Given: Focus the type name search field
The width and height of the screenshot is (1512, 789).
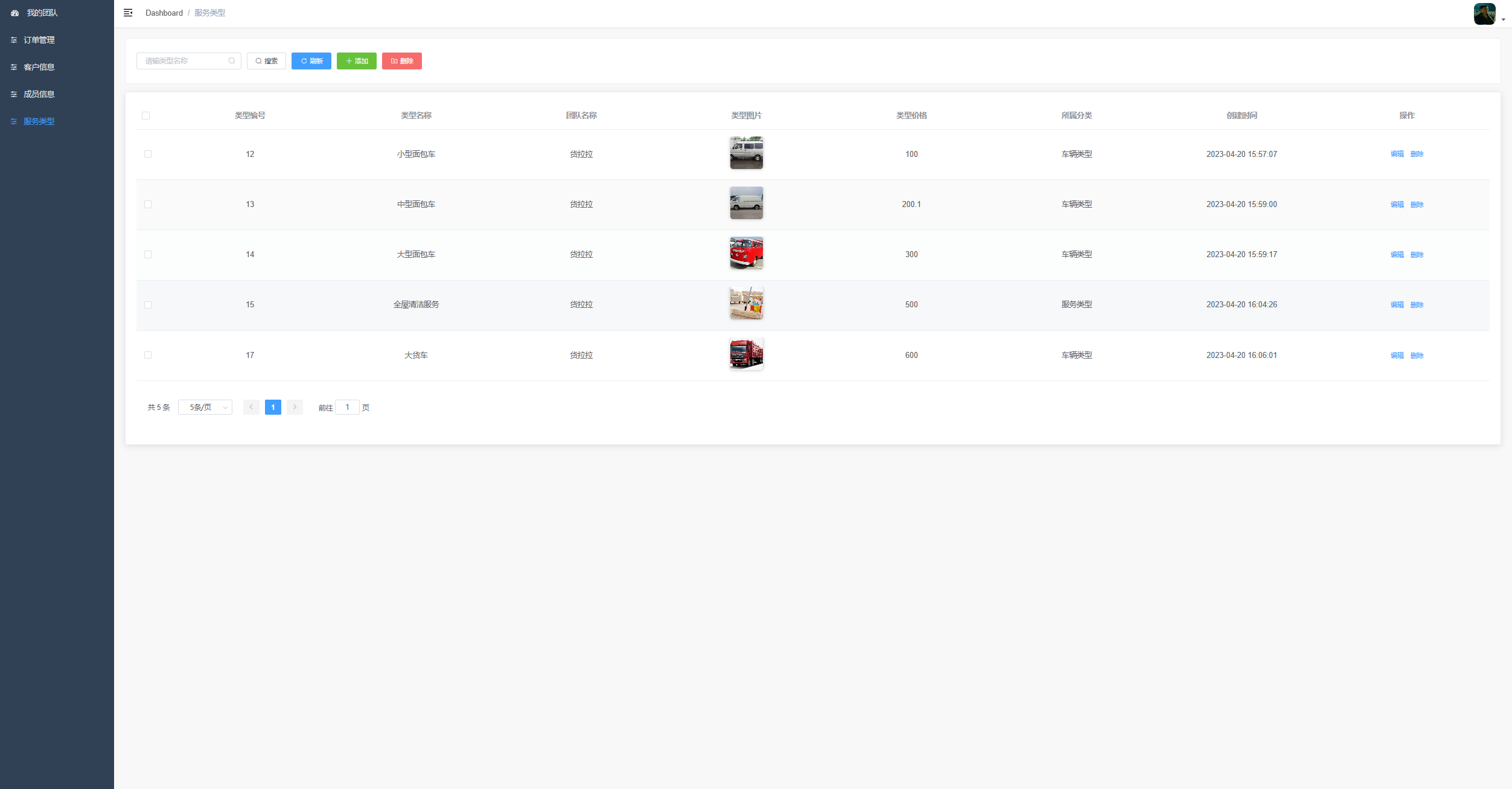Looking at the screenshot, I should (188, 61).
